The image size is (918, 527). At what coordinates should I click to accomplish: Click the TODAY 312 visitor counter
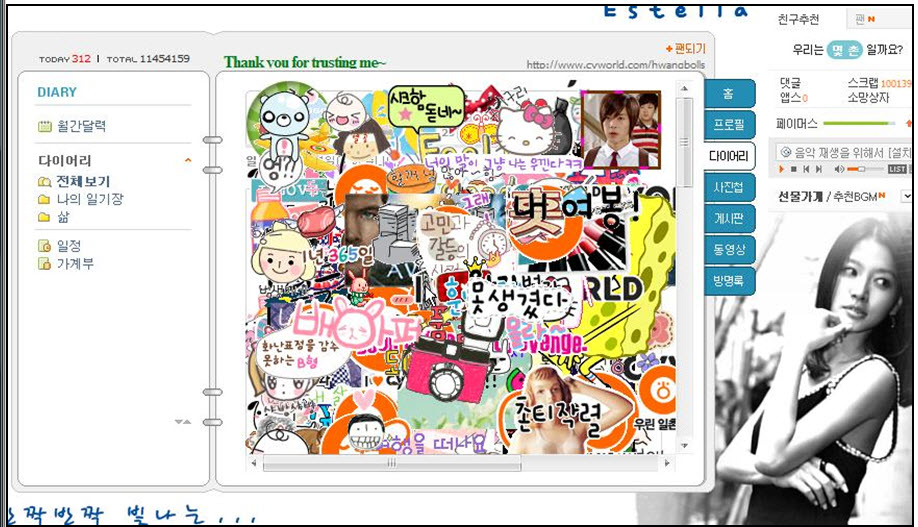pos(64,59)
